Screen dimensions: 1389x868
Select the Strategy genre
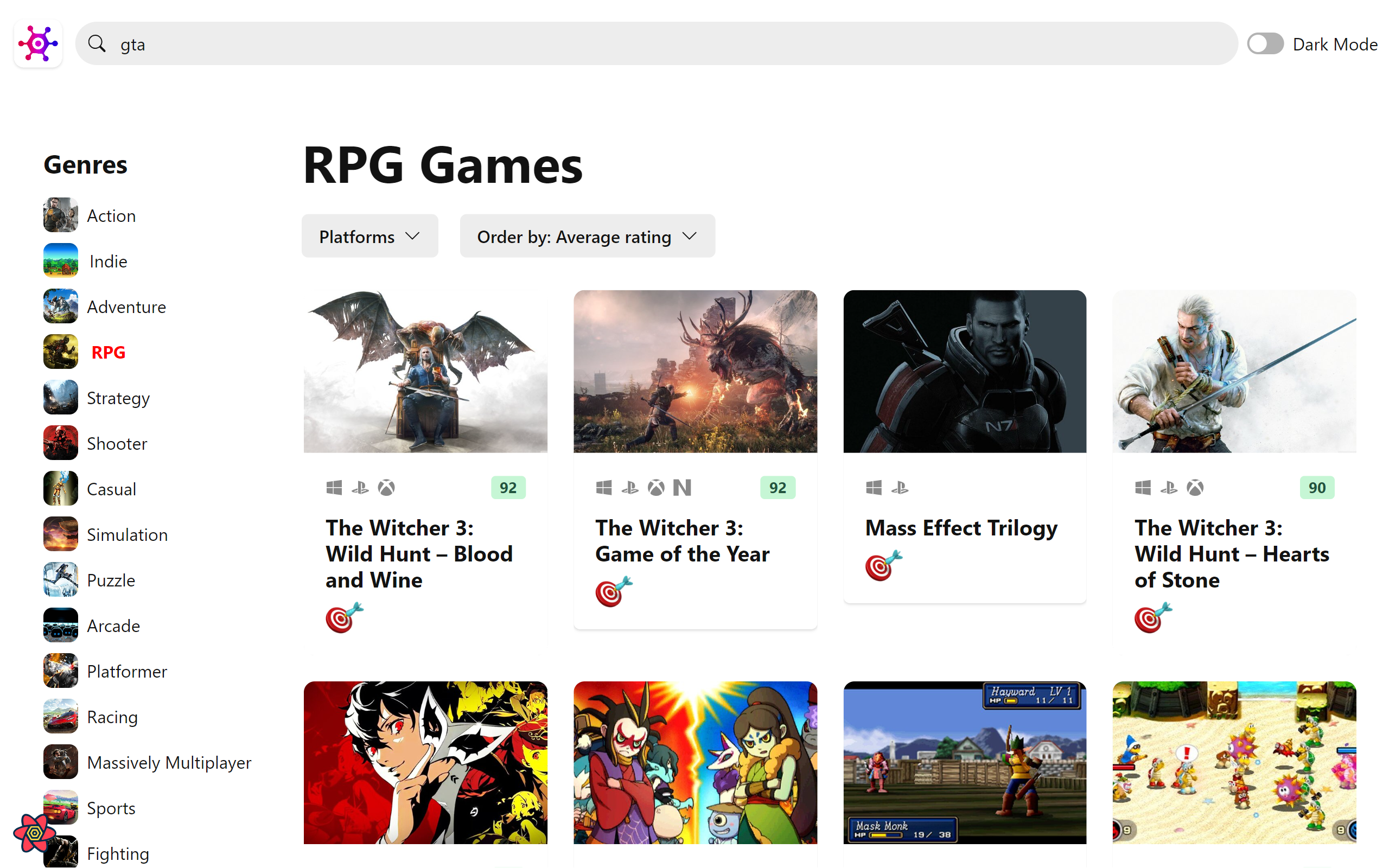[118, 398]
